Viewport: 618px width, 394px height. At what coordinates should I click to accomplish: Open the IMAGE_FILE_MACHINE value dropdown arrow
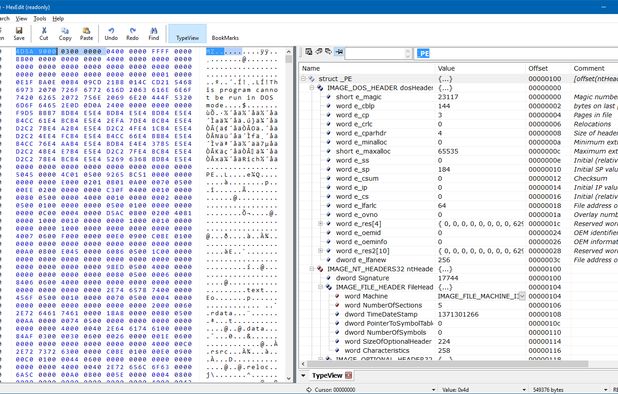coord(522,296)
